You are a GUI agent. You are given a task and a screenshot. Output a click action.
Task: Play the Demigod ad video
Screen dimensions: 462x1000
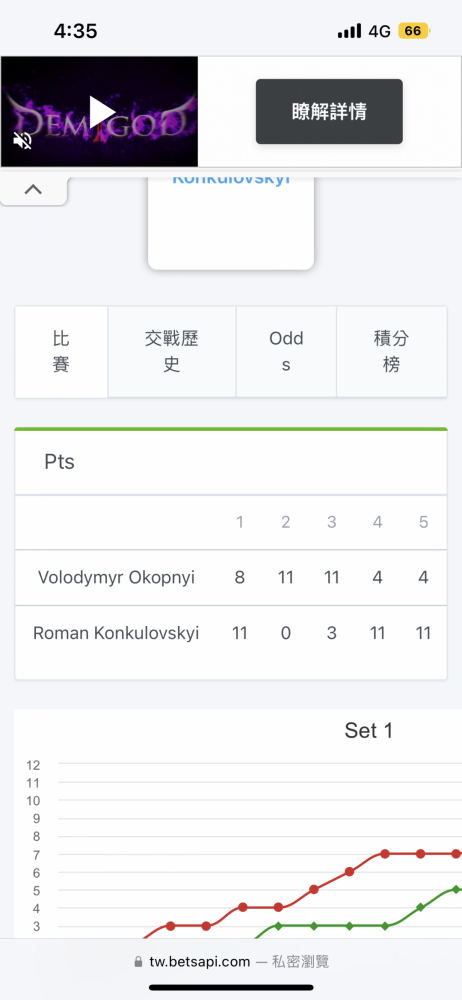click(102, 112)
